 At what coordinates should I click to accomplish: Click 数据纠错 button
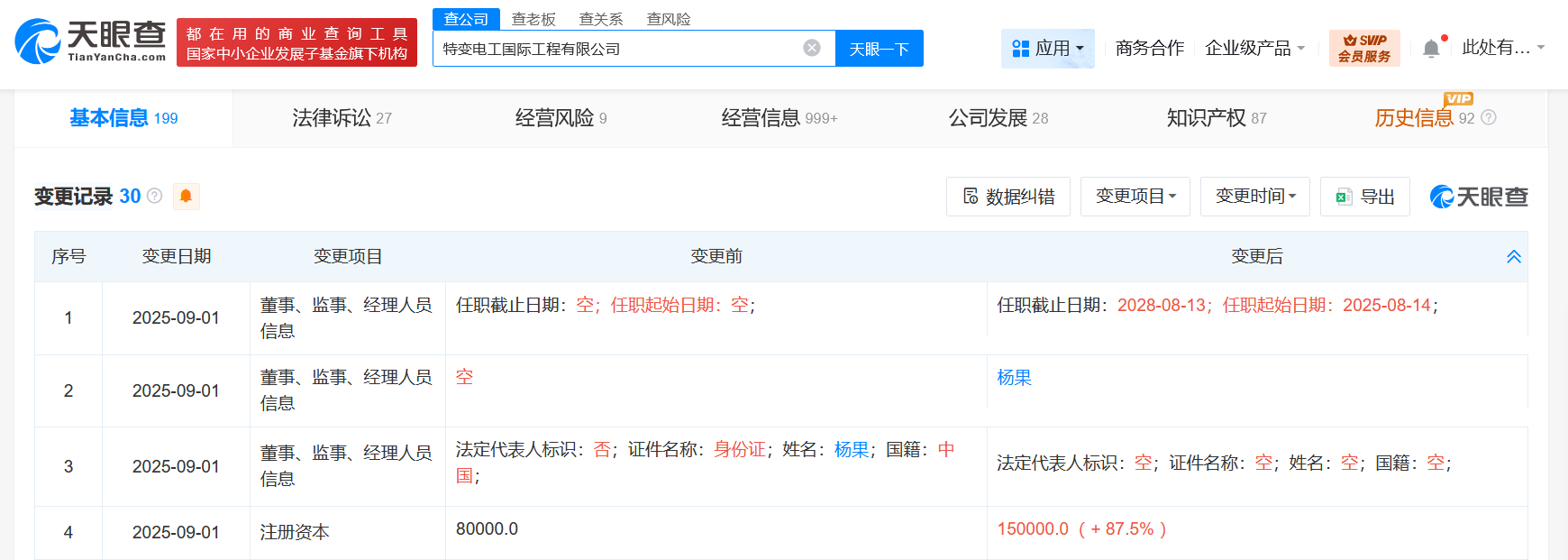pos(1007,197)
